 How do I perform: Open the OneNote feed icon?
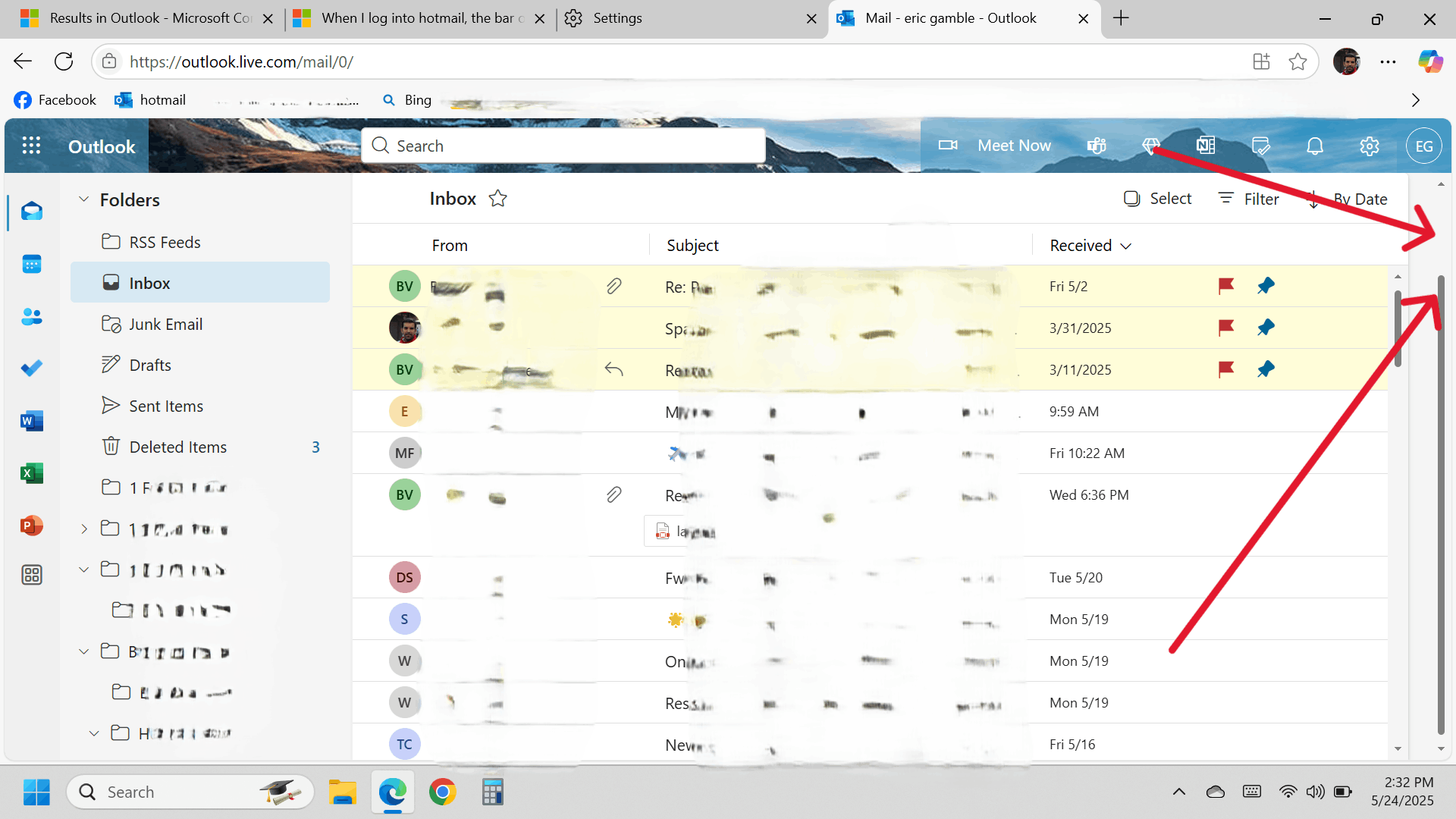(1206, 146)
